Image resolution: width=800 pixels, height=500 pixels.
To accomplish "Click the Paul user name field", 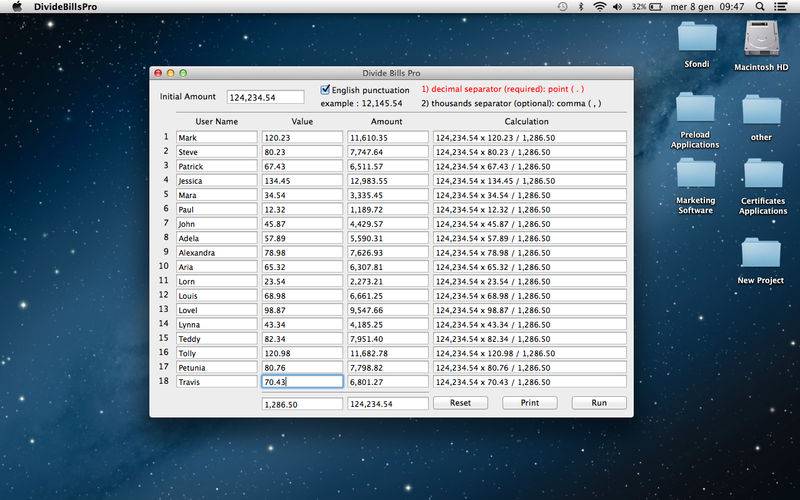I will coord(217,209).
